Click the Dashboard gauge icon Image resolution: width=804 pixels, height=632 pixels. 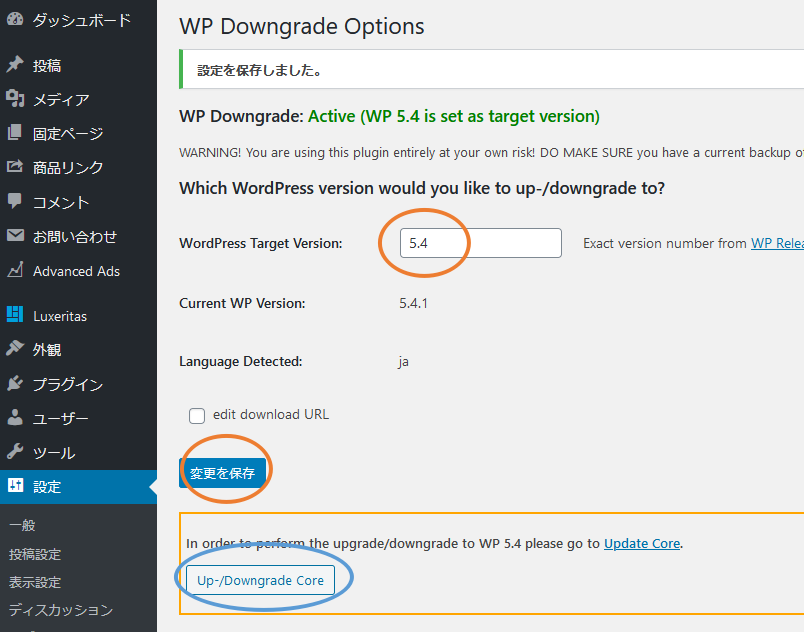point(15,19)
